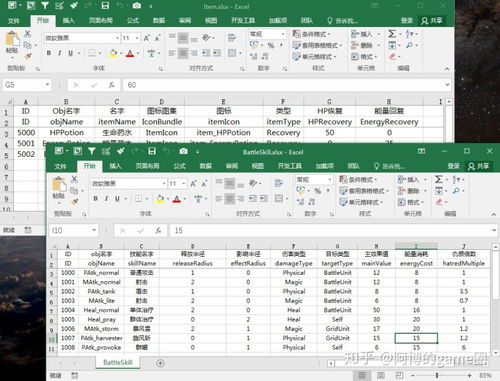Add new sheet with plus button

(160, 363)
